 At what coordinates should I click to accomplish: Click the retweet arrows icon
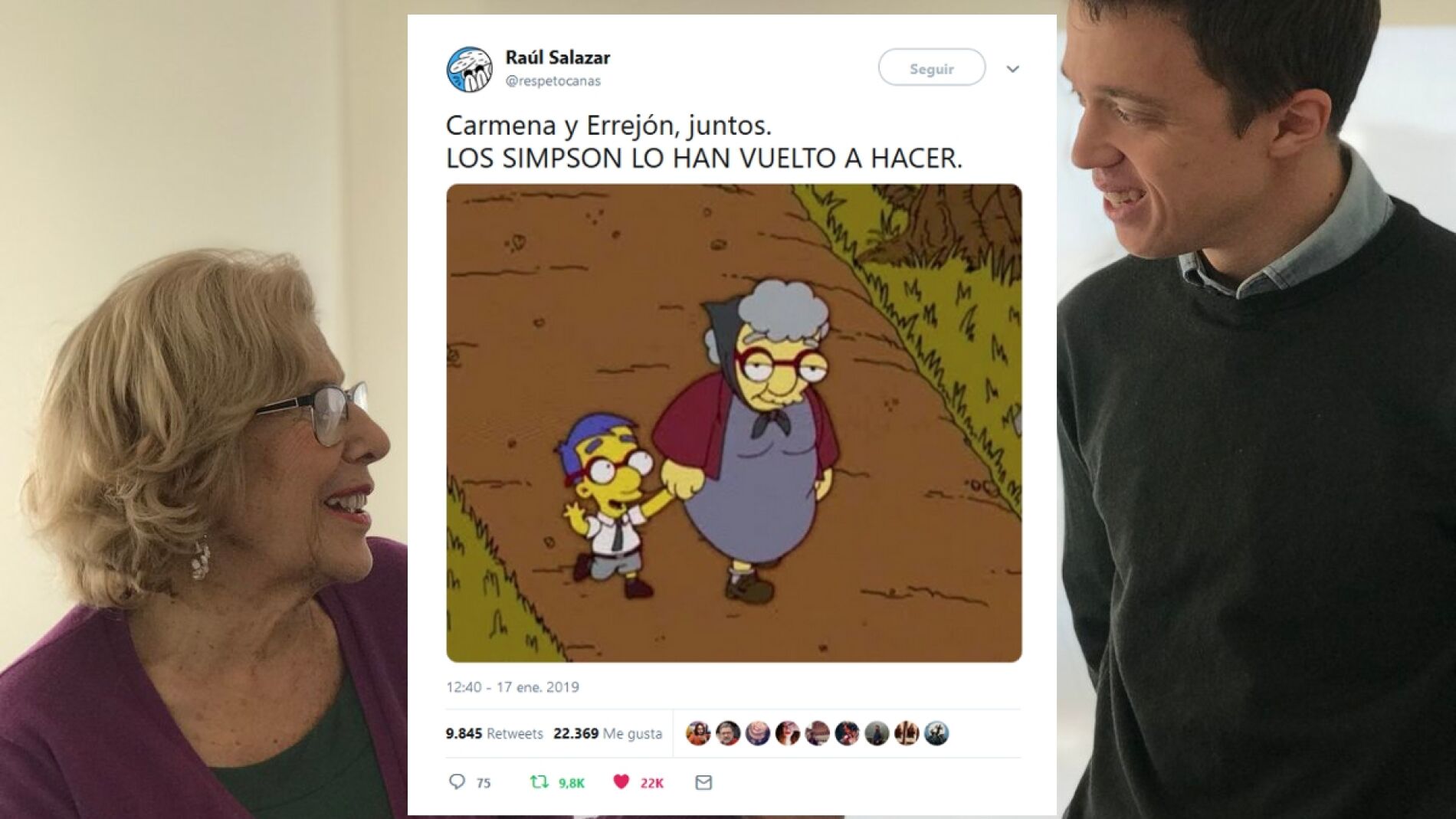[539, 781]
